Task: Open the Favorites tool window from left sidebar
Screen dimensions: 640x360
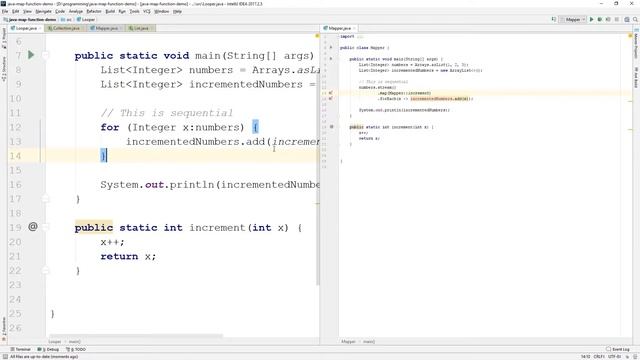Action: click(x=4, y=329)
